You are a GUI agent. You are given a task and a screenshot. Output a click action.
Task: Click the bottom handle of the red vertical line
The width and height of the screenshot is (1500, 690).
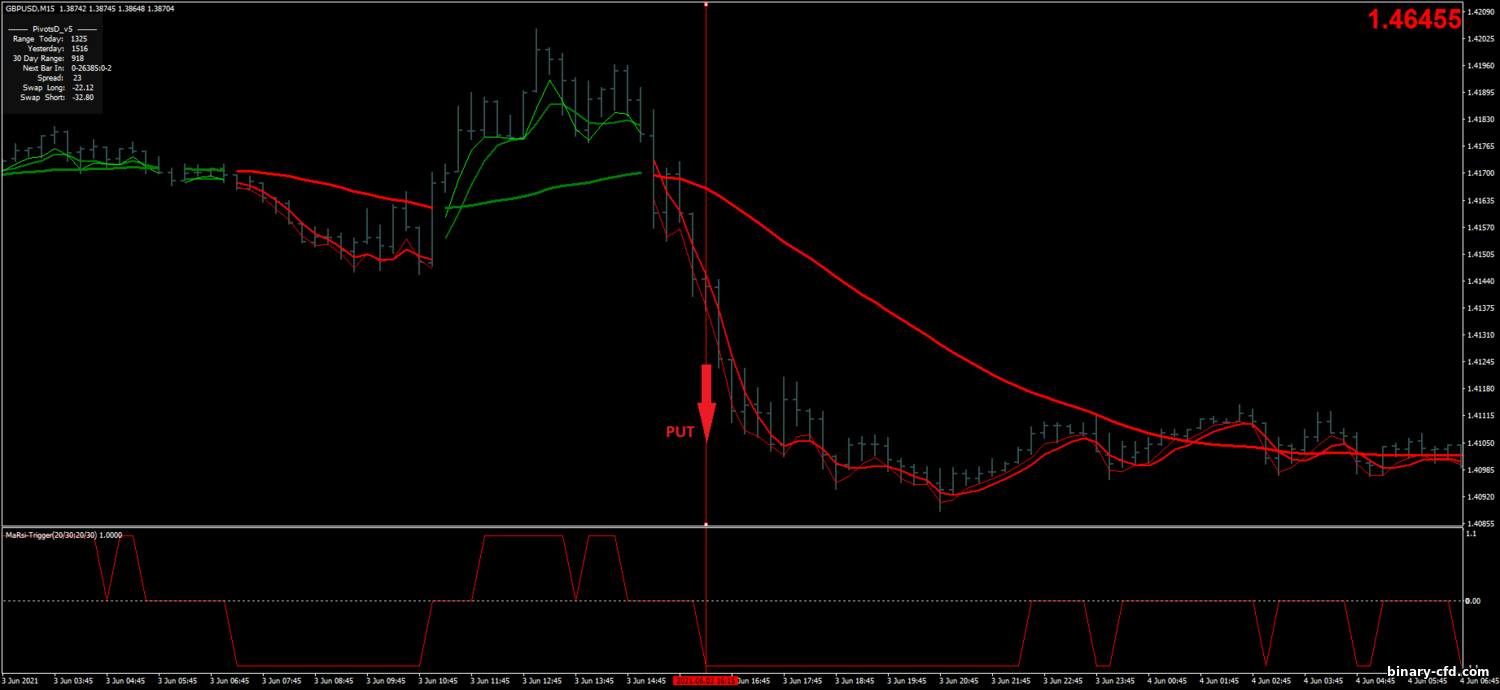click(x=706, y=523)
